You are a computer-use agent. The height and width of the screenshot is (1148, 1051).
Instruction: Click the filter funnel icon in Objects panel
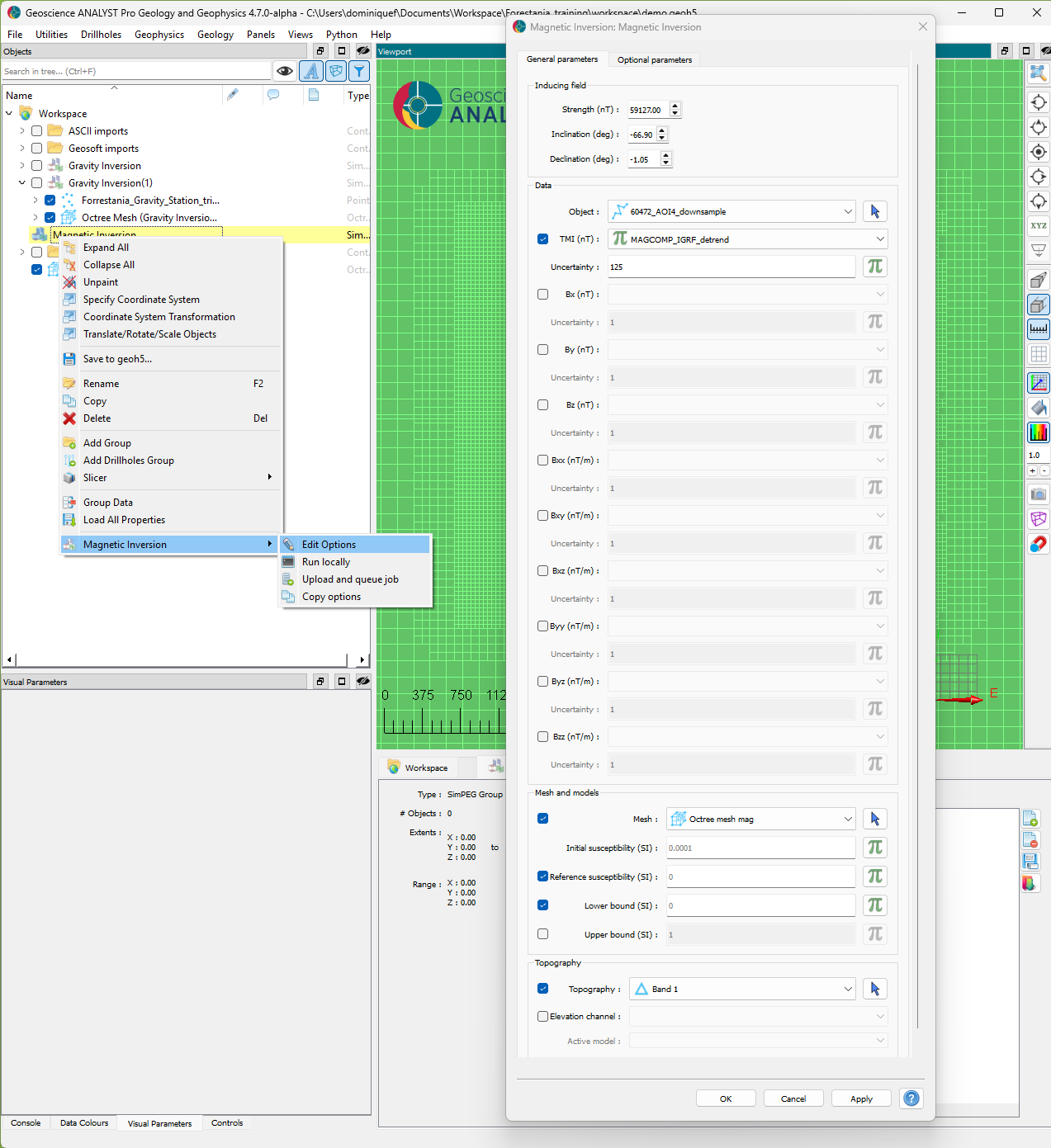pyautogui.click(x=360, y=71)
